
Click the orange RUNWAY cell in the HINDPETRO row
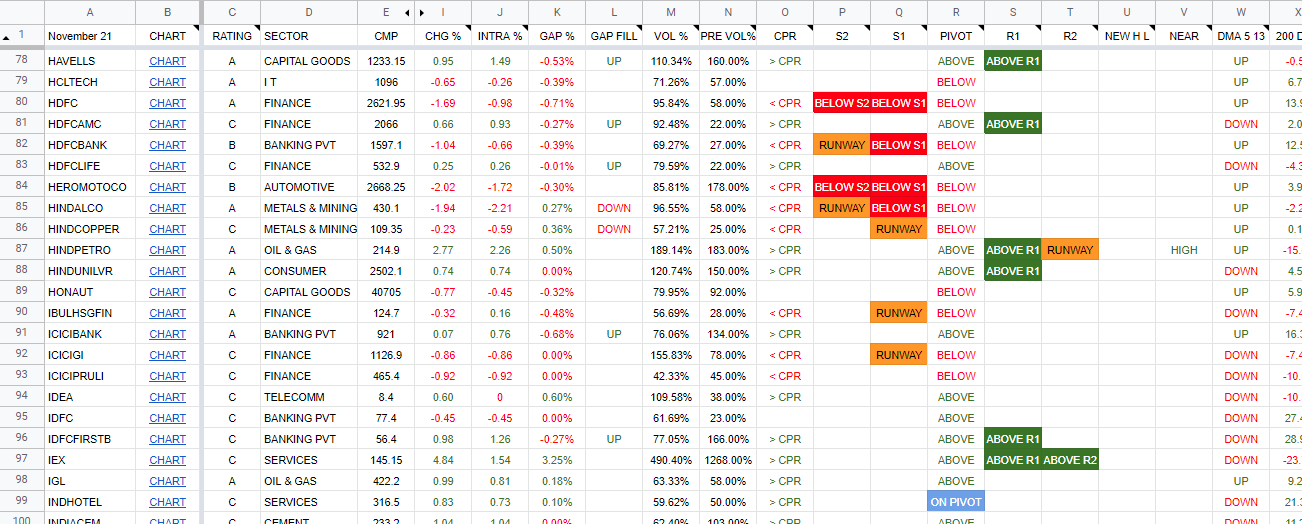pos(1070,250)
